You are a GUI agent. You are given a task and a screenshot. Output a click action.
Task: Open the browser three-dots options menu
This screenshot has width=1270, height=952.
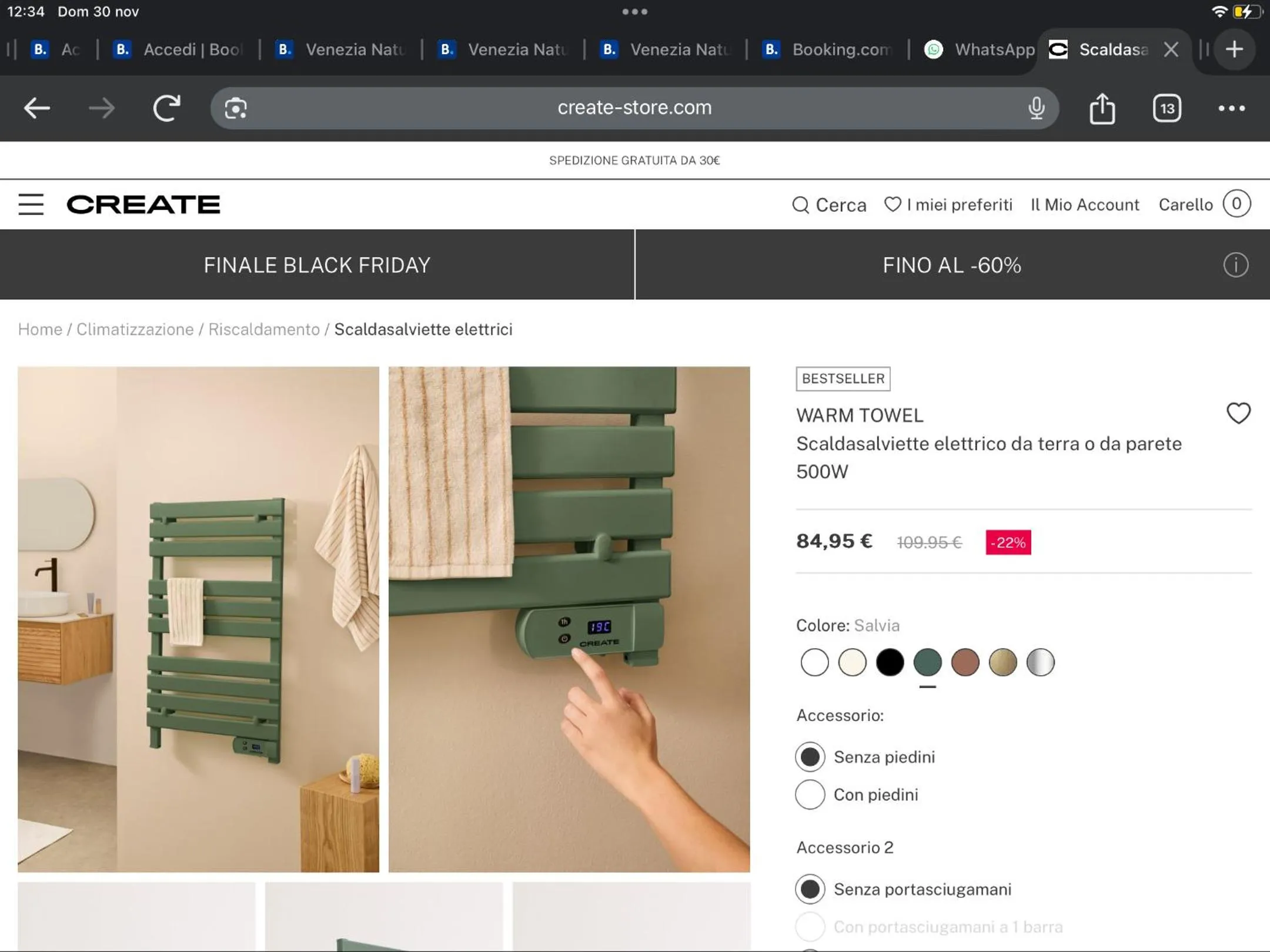pos(1231,108)
